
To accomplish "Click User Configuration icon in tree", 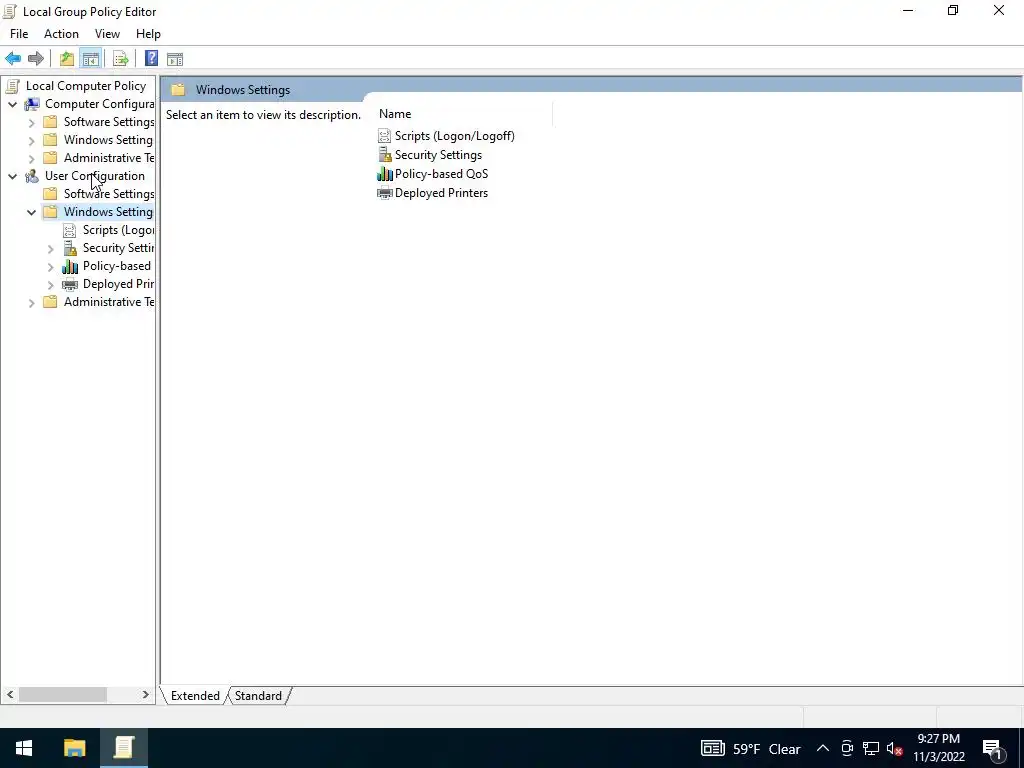I will [31, 176].
